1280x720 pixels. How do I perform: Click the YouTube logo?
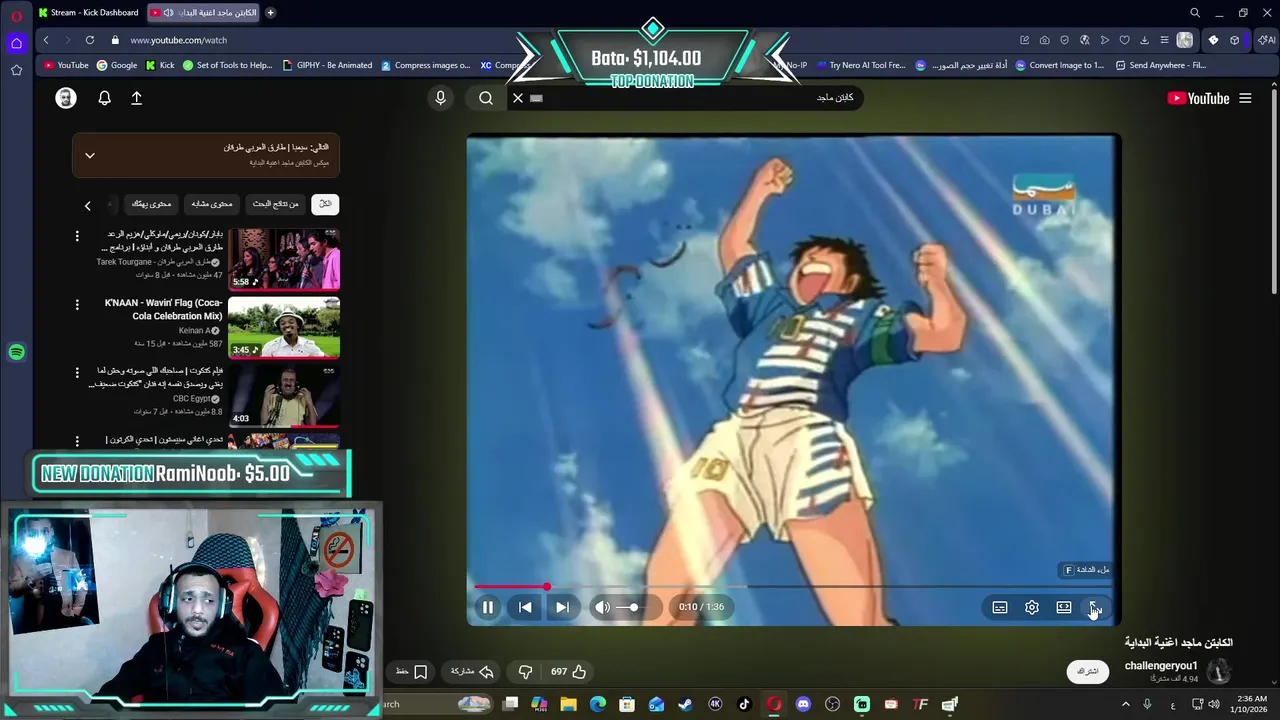point(1198,98)
